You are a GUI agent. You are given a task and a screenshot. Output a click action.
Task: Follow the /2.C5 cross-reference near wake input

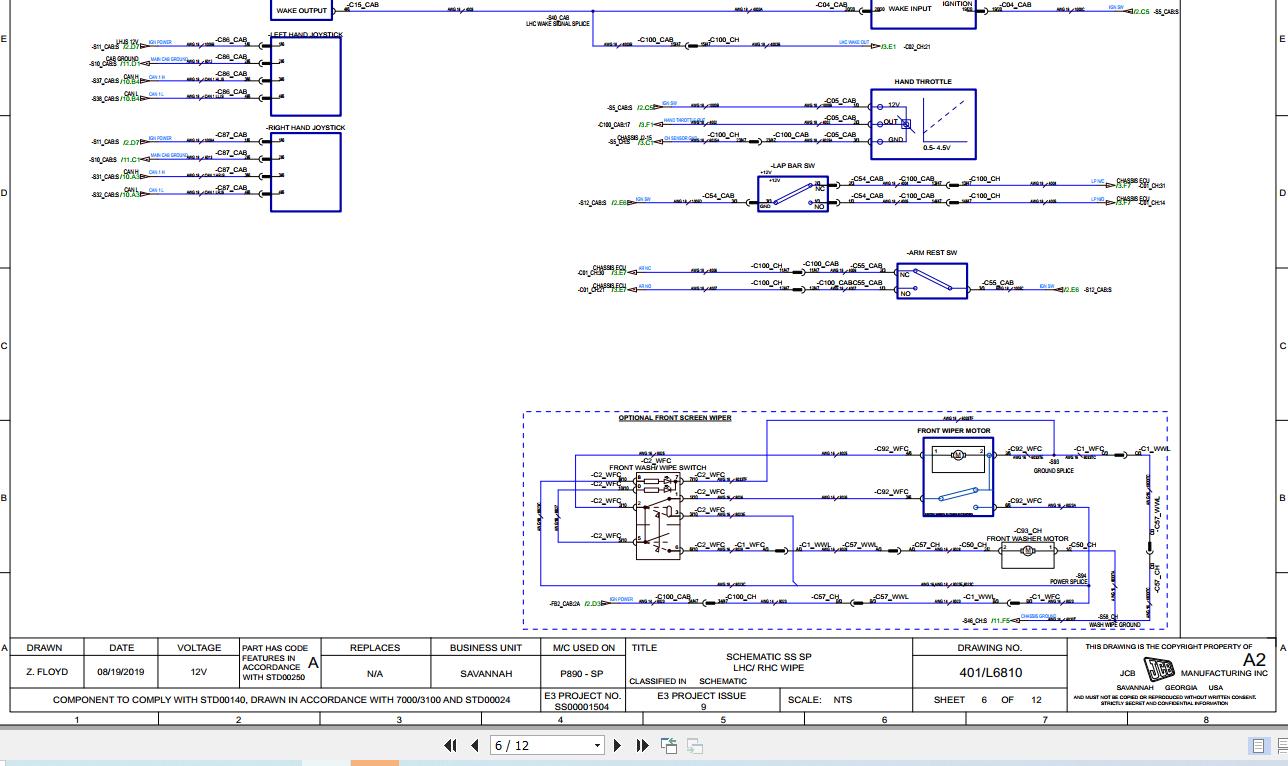click(1141, 11)
